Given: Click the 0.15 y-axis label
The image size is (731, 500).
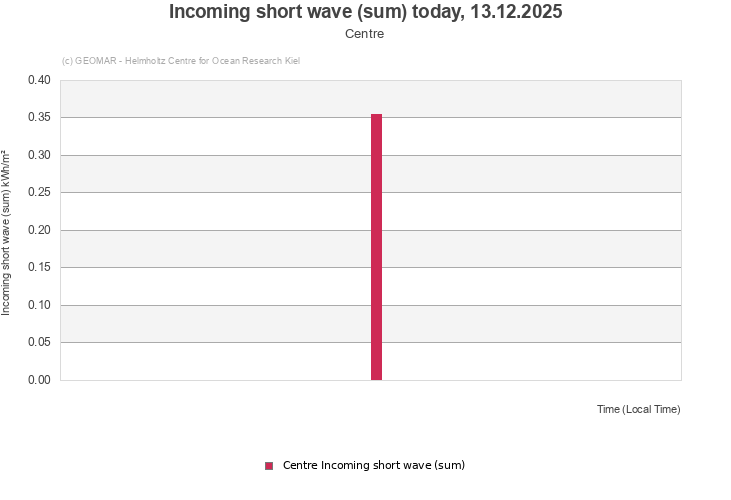Looking at the screenshot, I should point(39,268).
